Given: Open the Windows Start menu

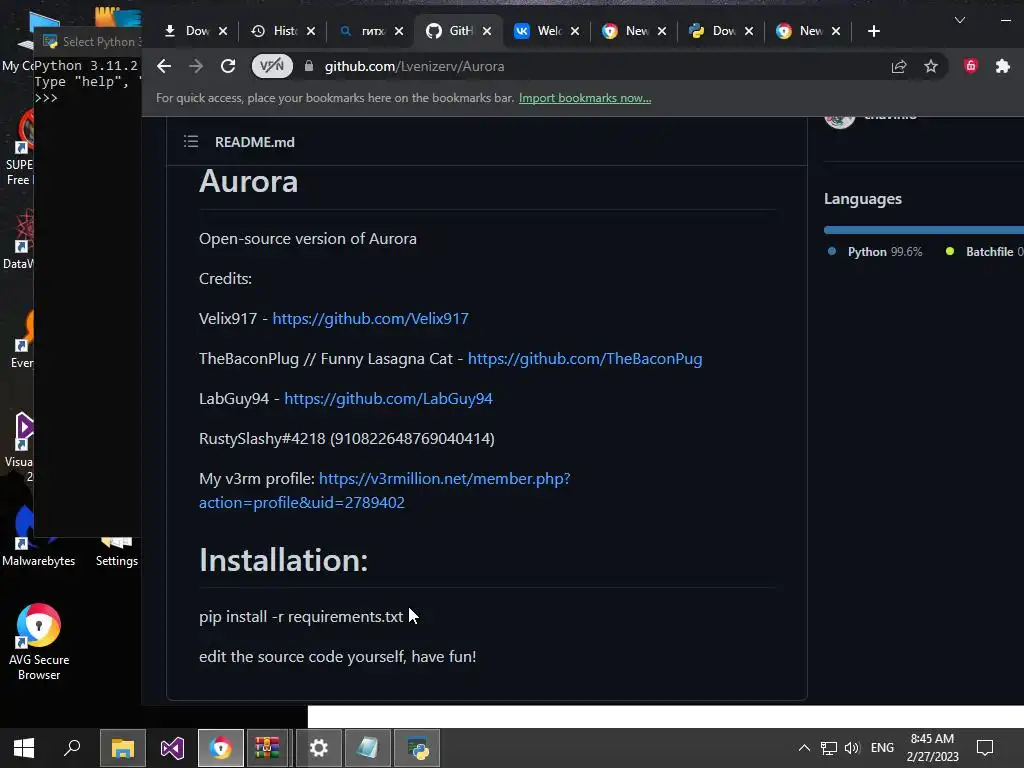Looking at the screenshot, I should coord(24,748).
